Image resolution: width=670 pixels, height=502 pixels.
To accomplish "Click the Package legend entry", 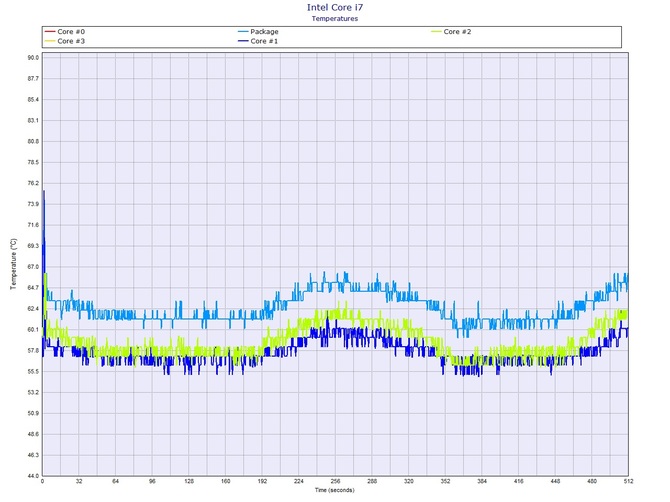I will 259,32.
